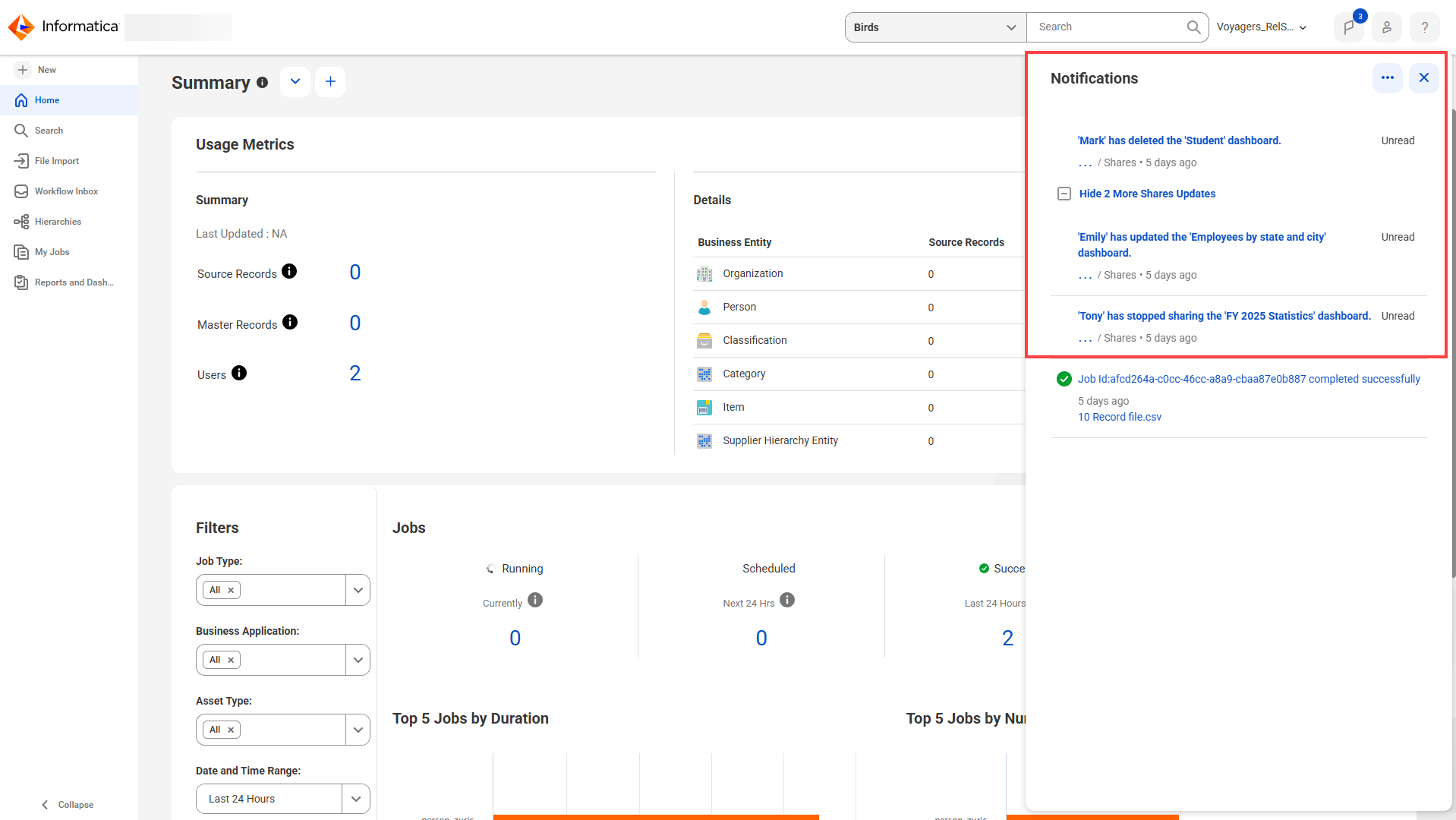Open ellipsis path of 'Tony' stopped sharing notification
The height and width of the screenshot is (820, 1456).
coord(1086,339)
